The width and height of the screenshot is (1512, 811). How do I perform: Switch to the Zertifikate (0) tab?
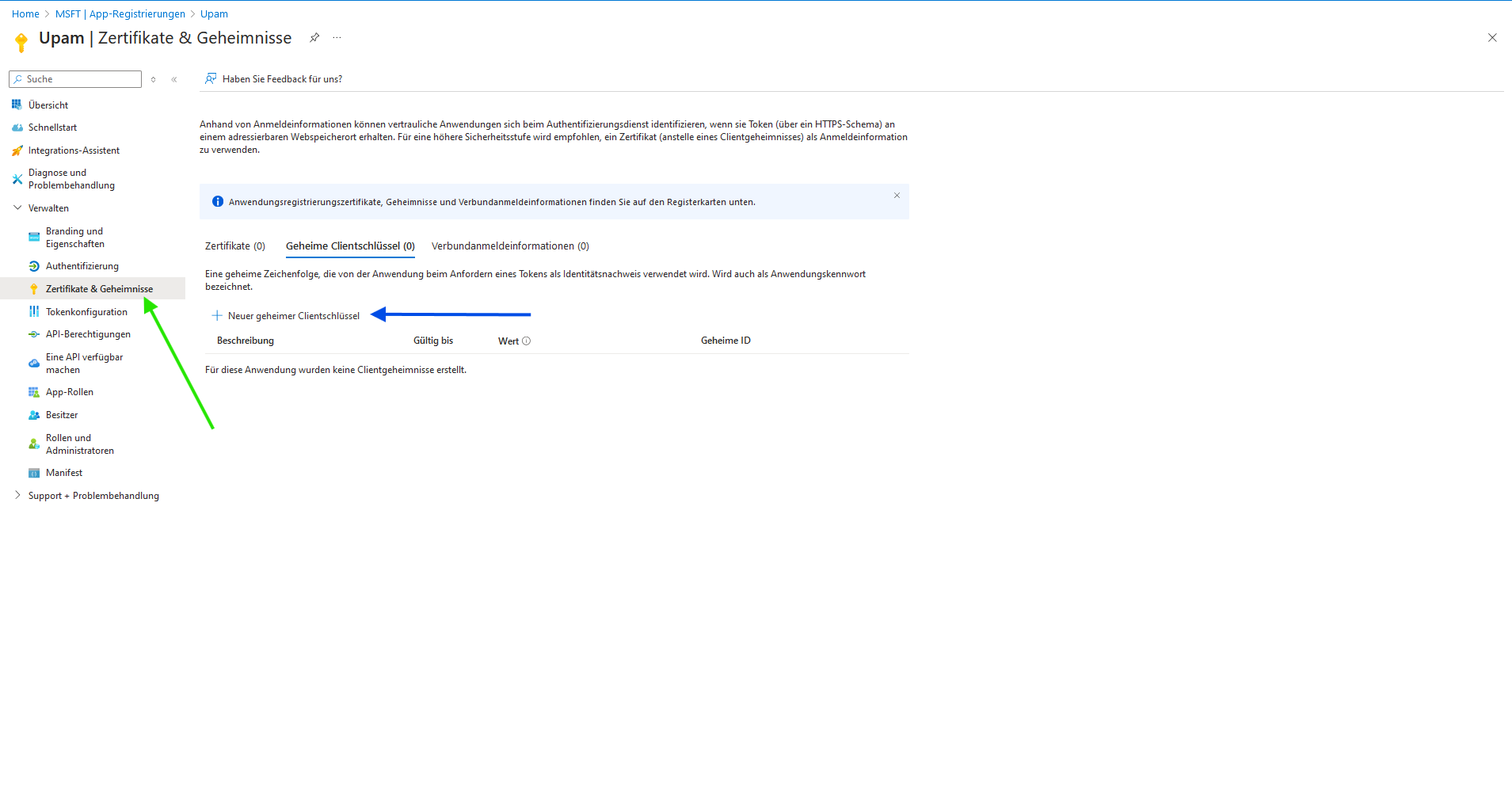point(235,246)
